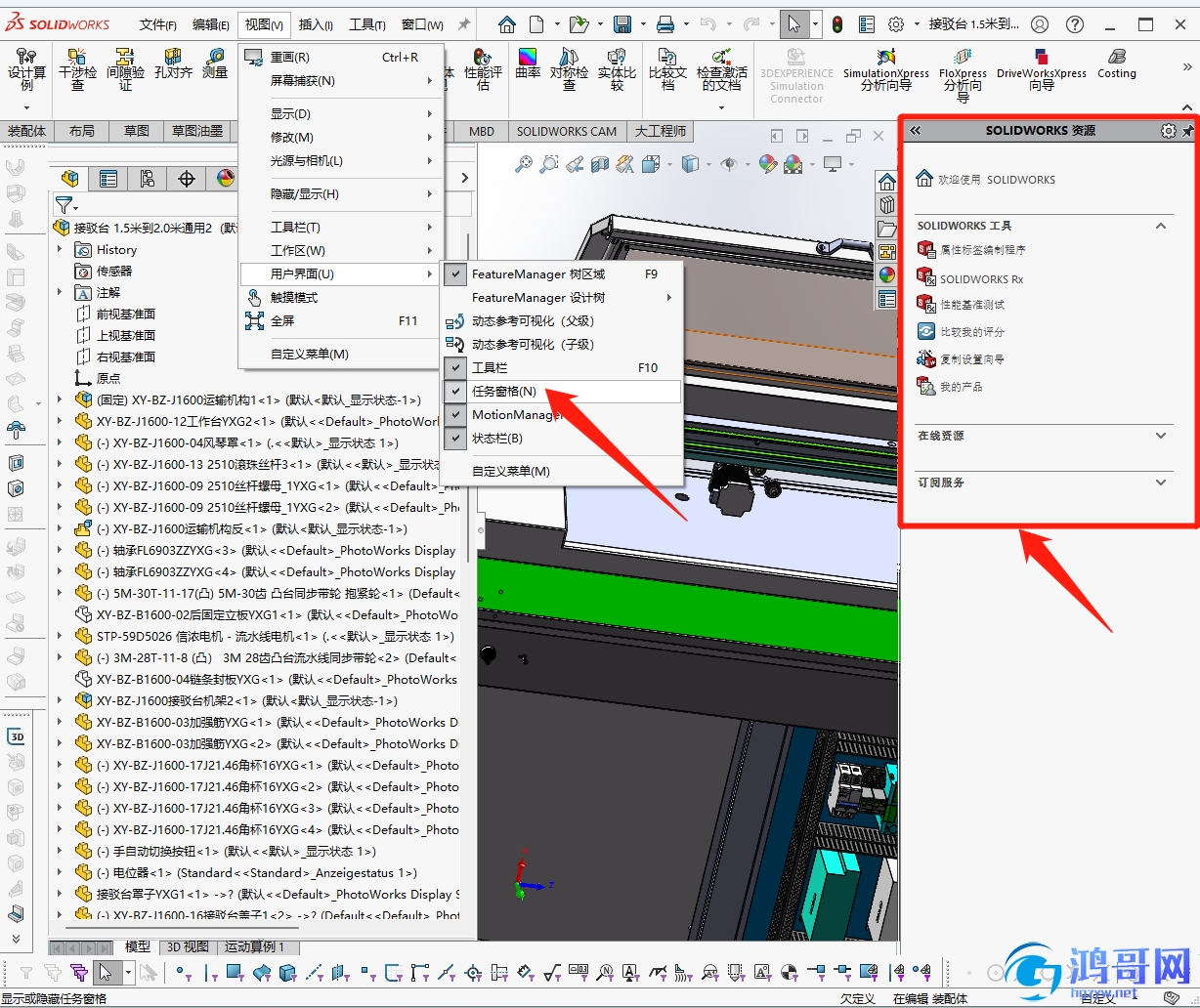Open 复制设置向导 in the task pane

(x=972, y=359)
